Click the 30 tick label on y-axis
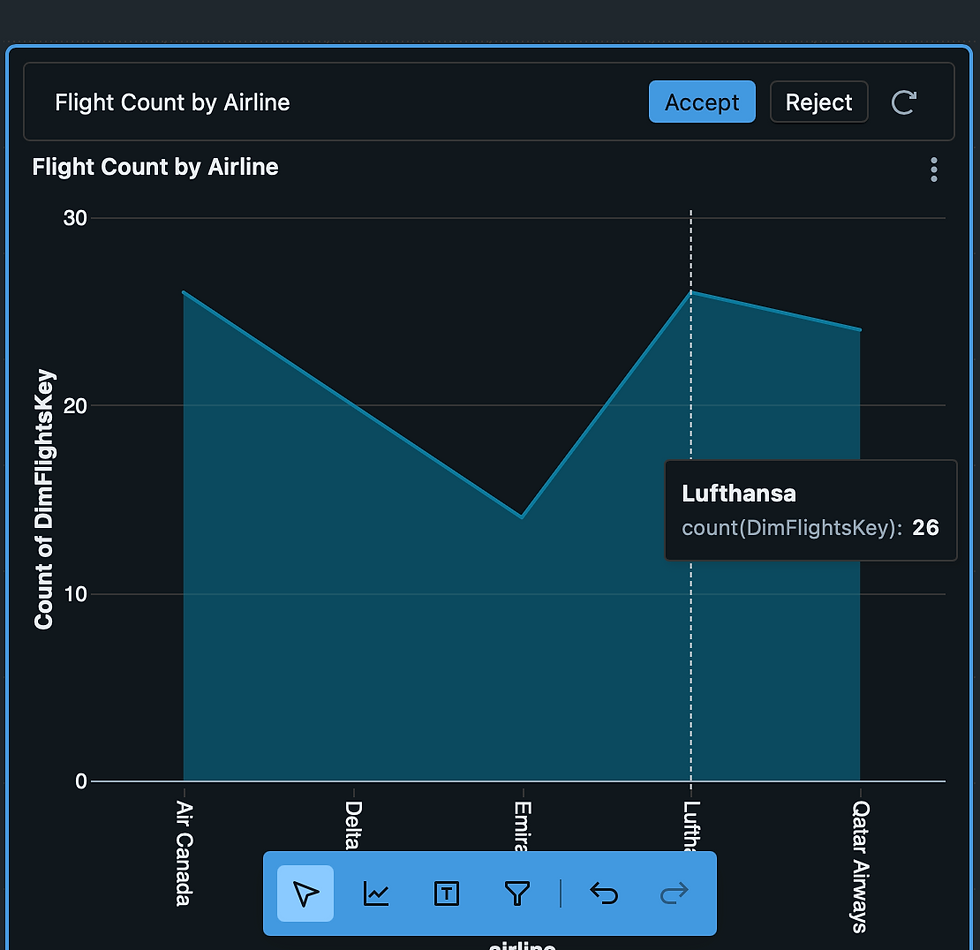The width and height of the screenshot is (980, 950). (76, 218)
